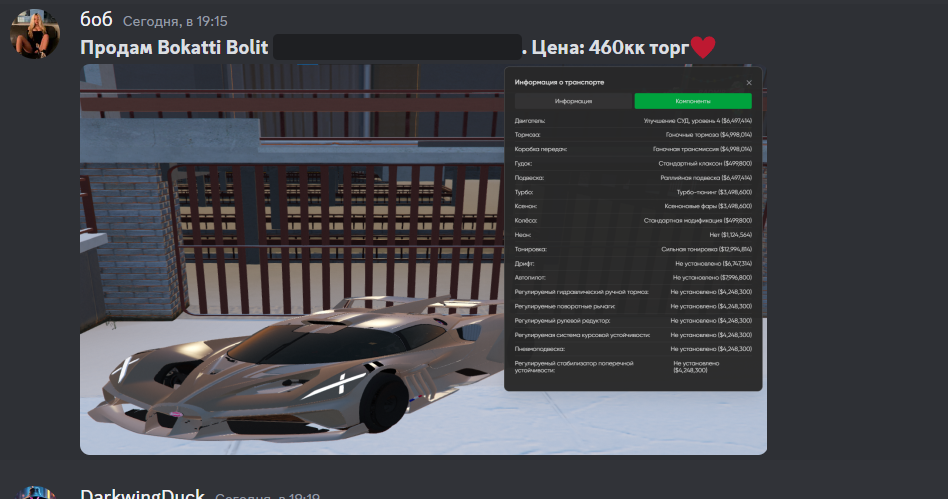
Task: Click the Регулируемый рулевой редуктор row
Action: pyautogui.click(x=633, y=321)
